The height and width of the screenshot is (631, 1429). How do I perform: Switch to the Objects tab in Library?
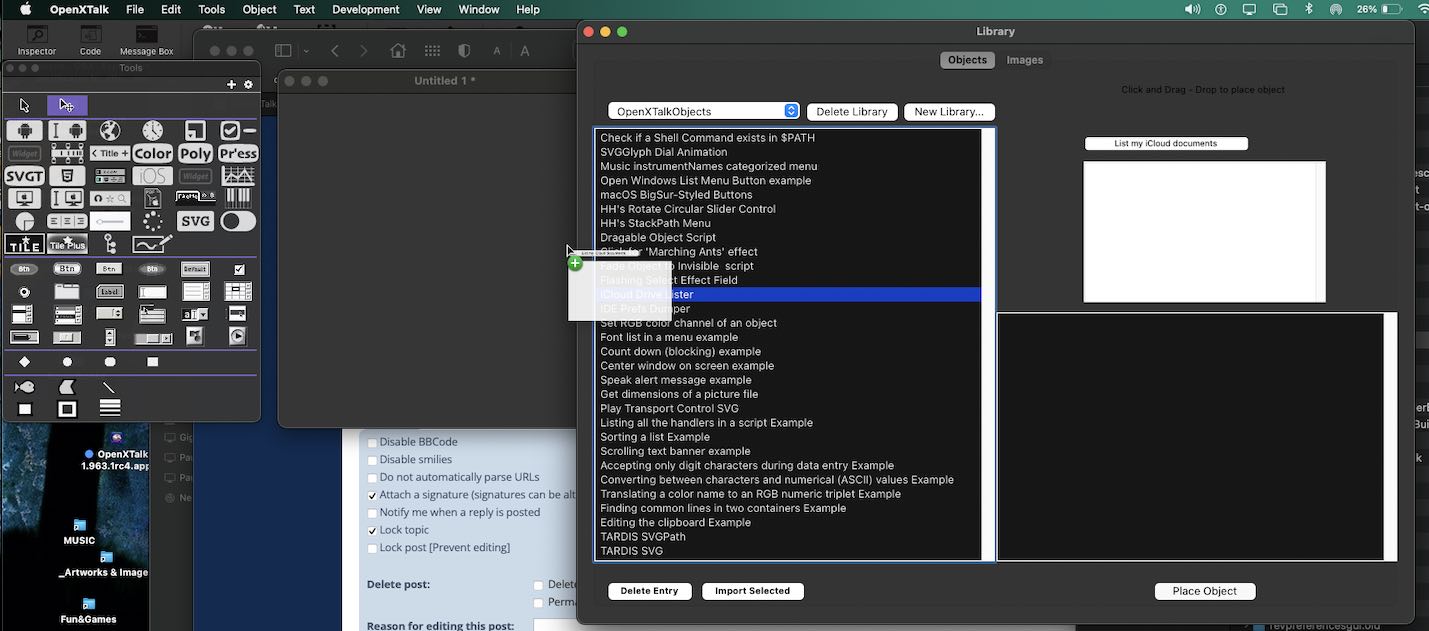pyautogui.click(x=967, y=60)
